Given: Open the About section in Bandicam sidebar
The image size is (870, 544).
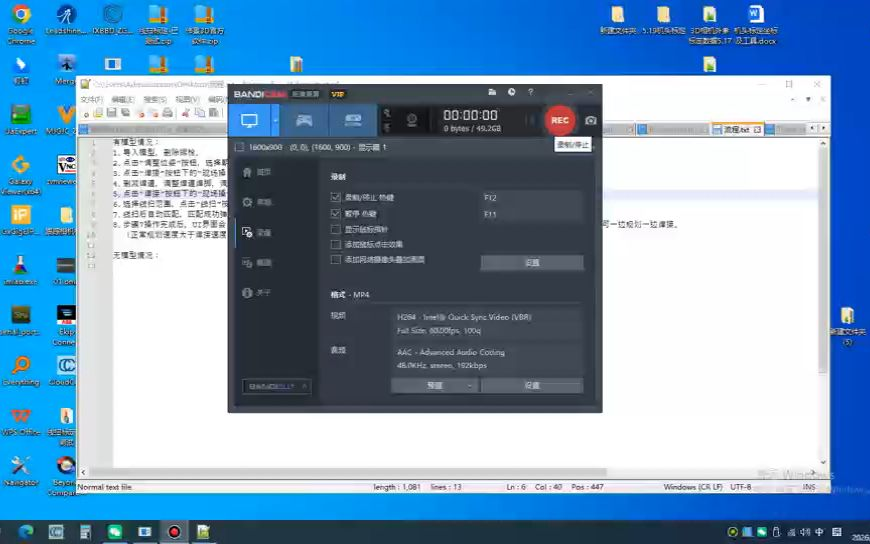Looking at the screenshot, I should coord(257,293).
